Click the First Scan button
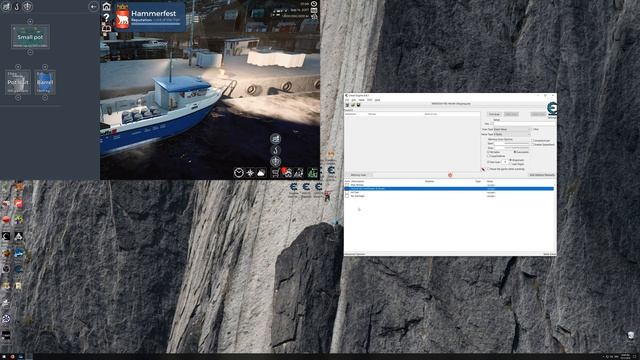 [x=494, y=114]
